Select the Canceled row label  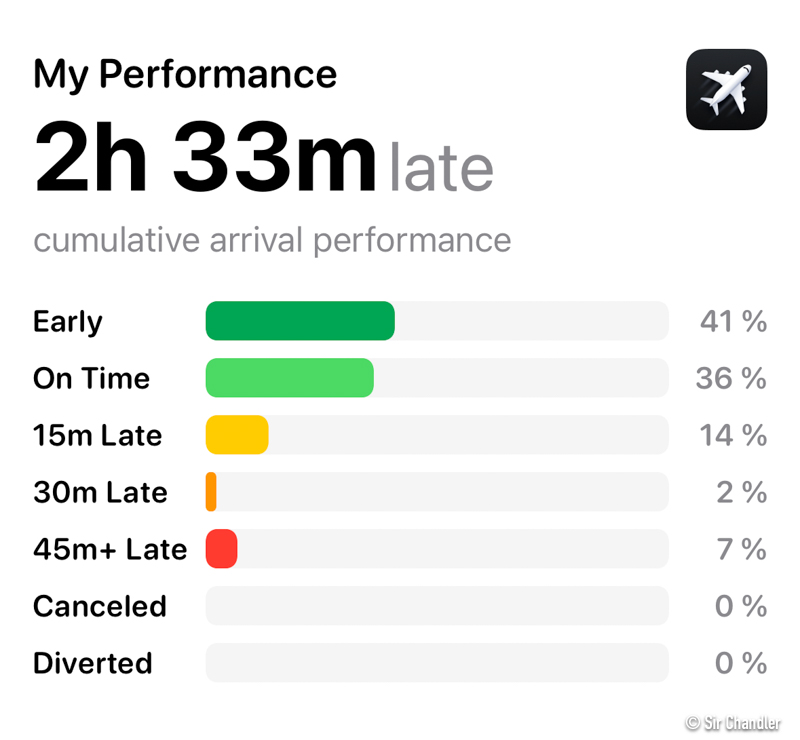[100, 607]
